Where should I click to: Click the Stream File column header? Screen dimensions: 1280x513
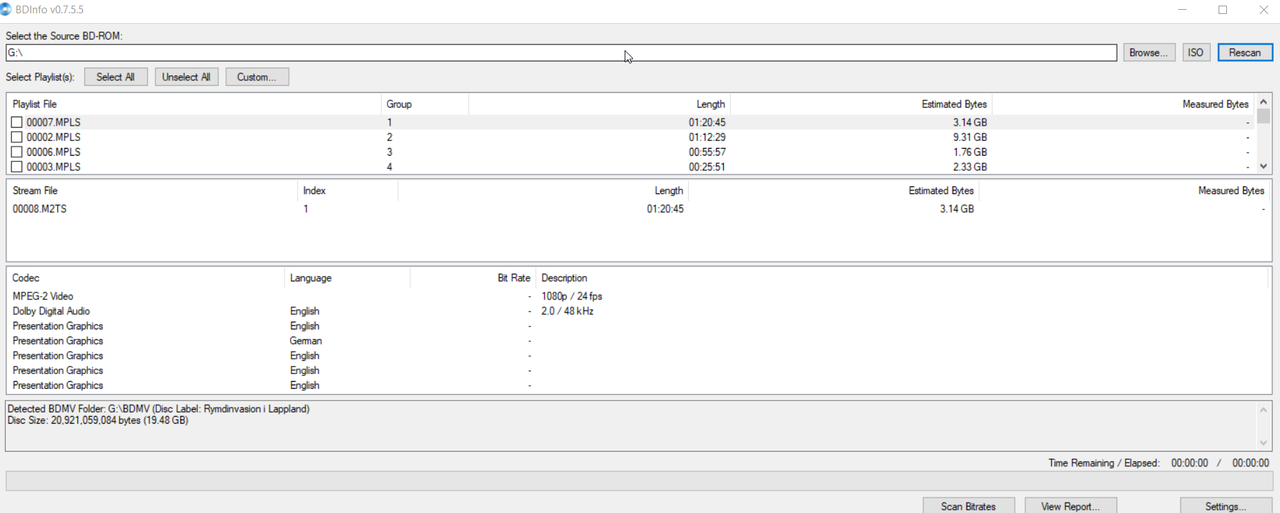[x=153, y=190]
